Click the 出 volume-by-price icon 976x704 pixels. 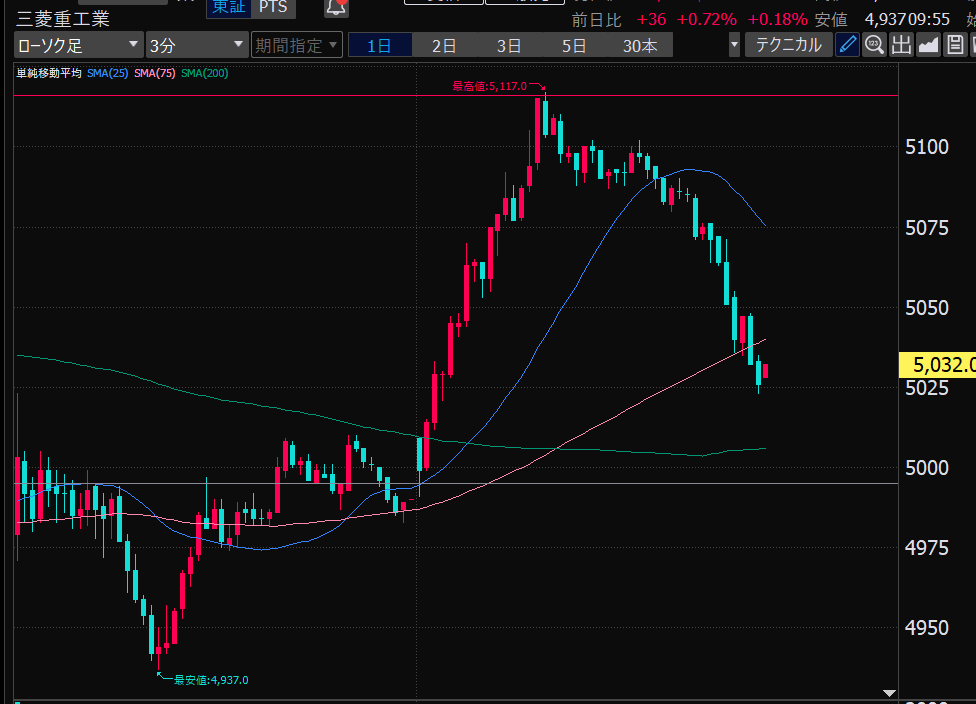901,45
